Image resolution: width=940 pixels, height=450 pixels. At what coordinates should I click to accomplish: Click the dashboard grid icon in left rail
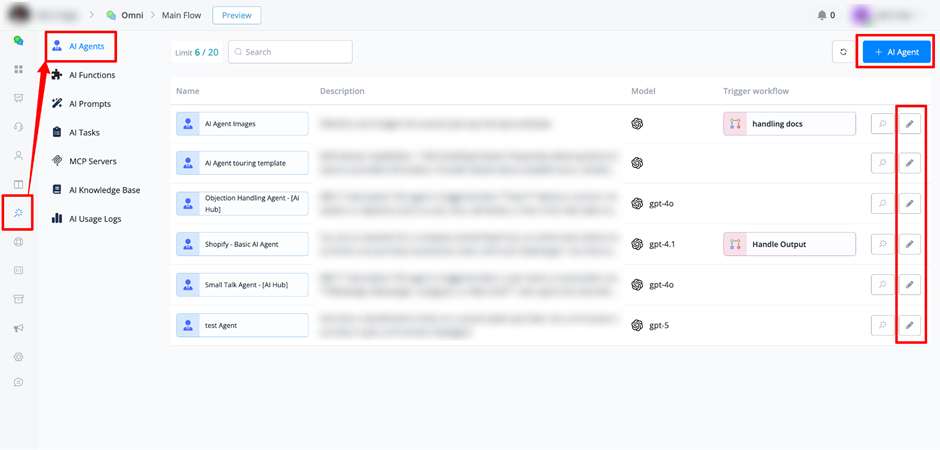[x=18, y=70]
